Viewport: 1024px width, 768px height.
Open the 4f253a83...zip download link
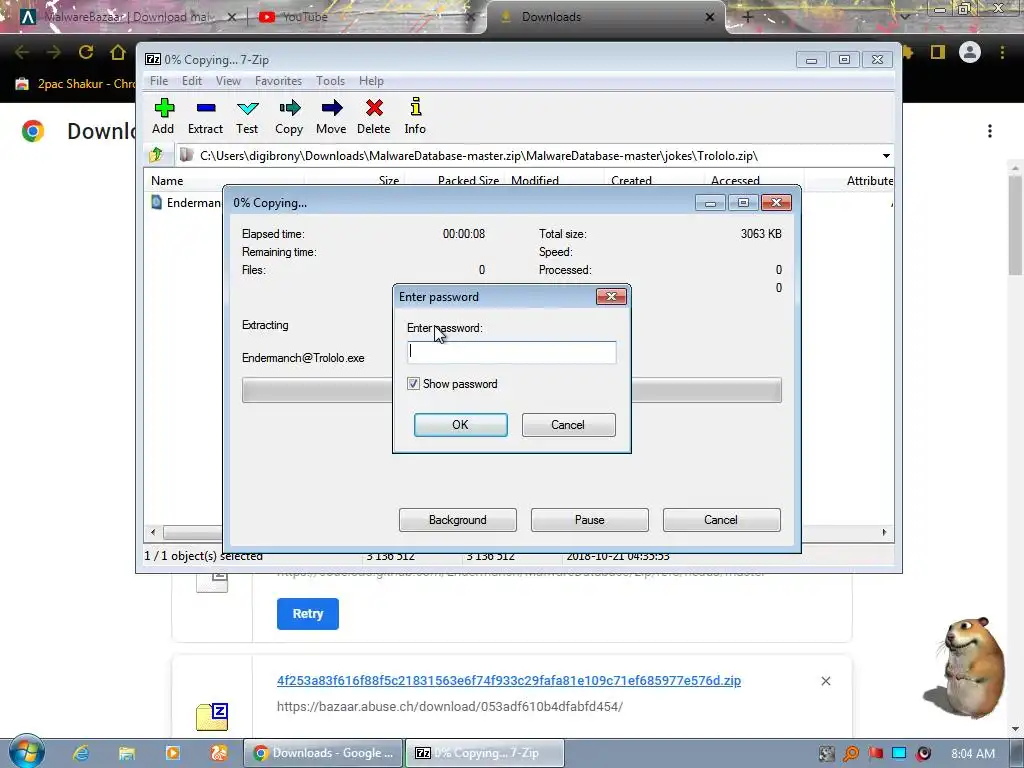click(509, 680)
